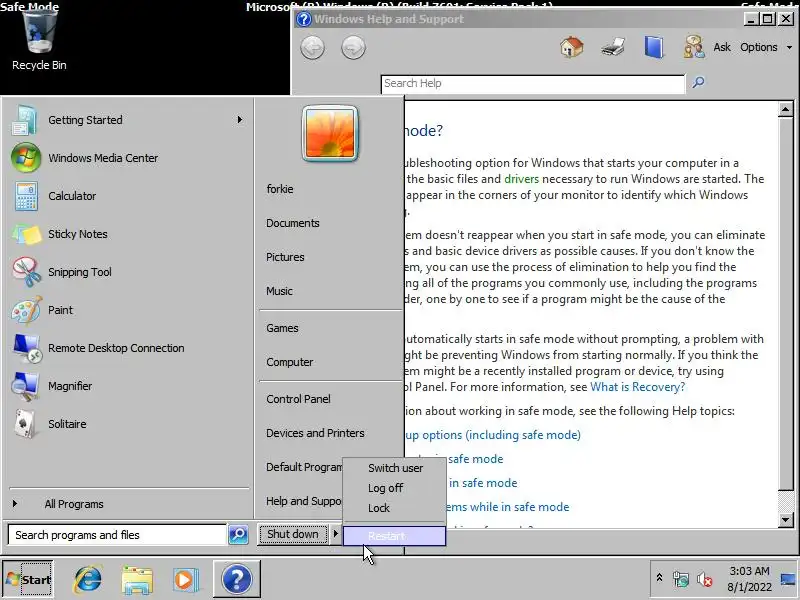Screen dimensions: 800x600
Task: Expand Getting Started submenu arrow
Action: (239, 120)
